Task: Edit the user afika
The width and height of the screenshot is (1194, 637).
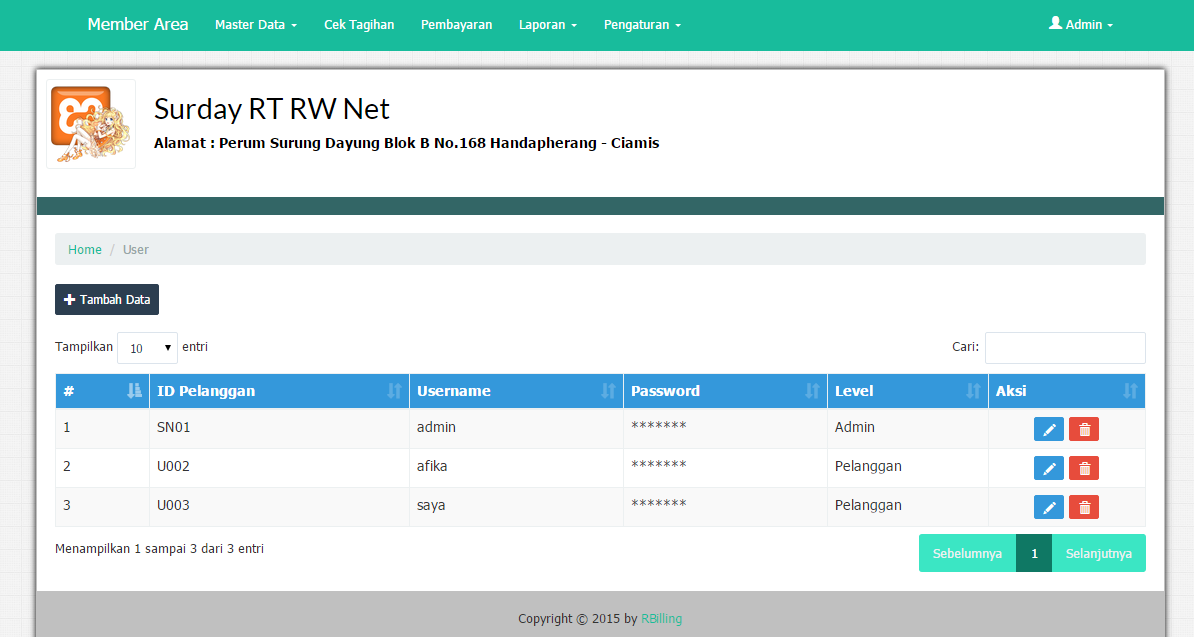Action: click(x=1048, y=468)
